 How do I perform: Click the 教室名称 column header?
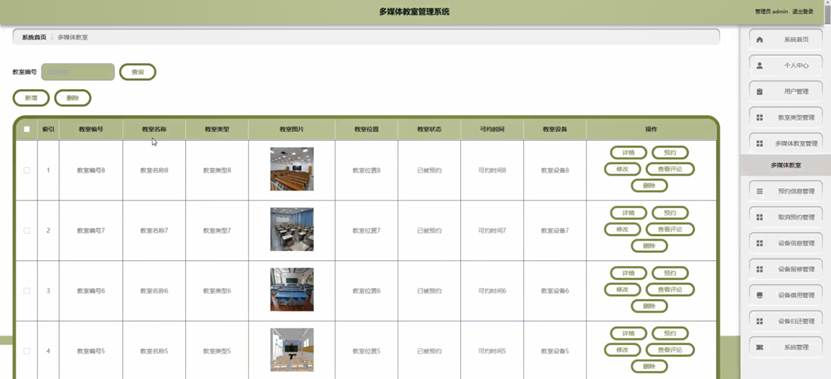[154, 129]
